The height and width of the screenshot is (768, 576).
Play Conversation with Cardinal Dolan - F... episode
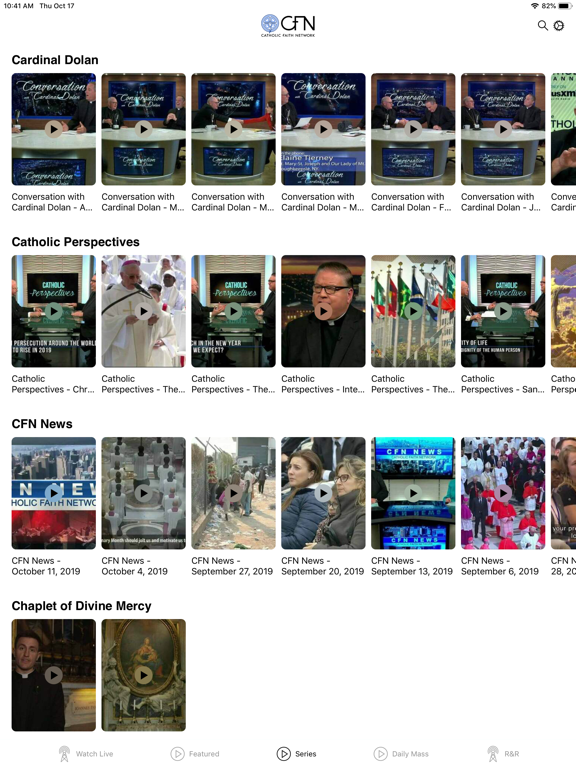pos(413,129)
